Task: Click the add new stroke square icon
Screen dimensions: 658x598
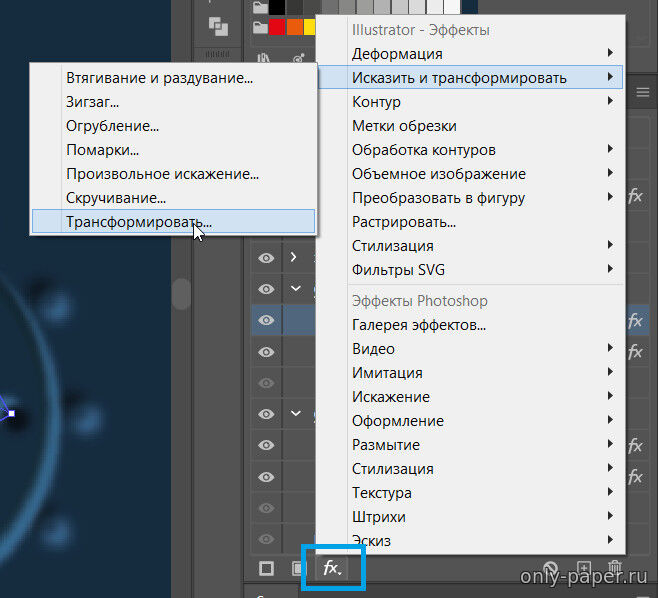Action: [266, 568]
